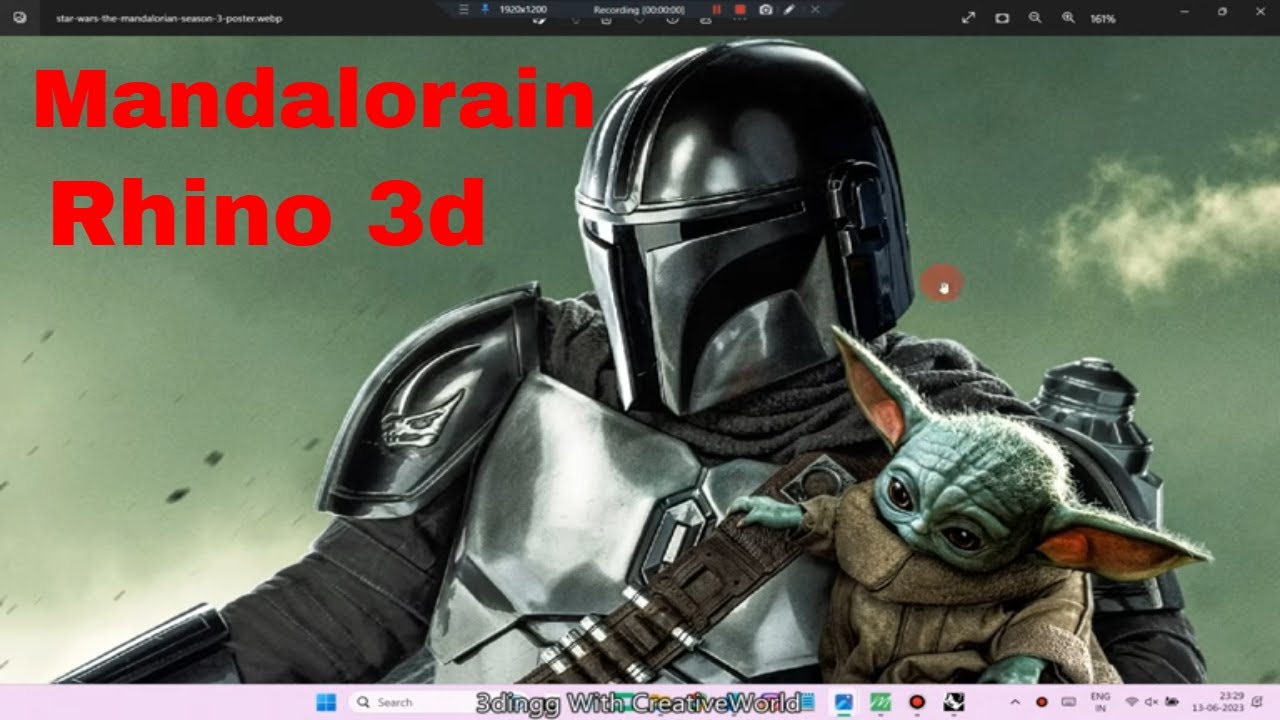Click the Photos app icon in title bar
1280x720 pixels.
tap(20, 18)
